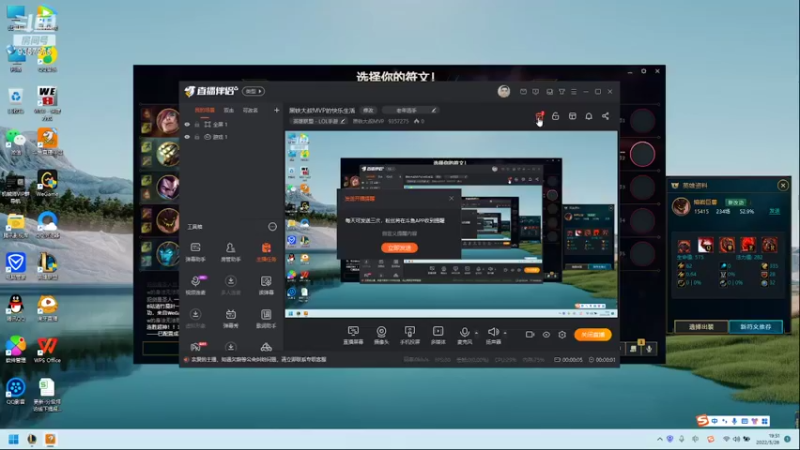This screenshot has width=800, height=450.
Task: Add the 多媒体 multimedia source
Action: coord(438,335)
